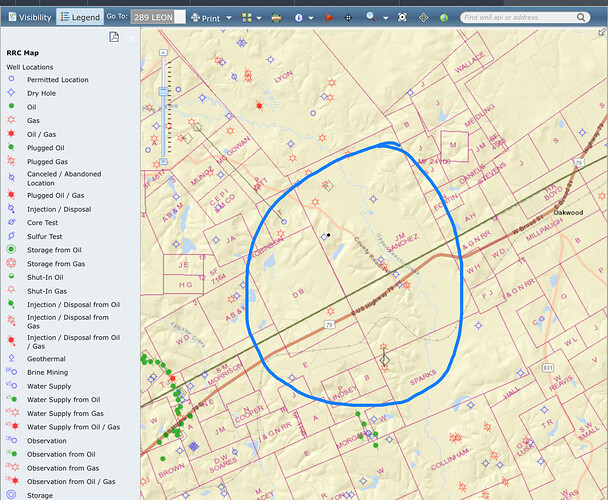Select the crosshair locate tool
The height and width of the screenshot is (500, 608).
click(x=348, y=17)
